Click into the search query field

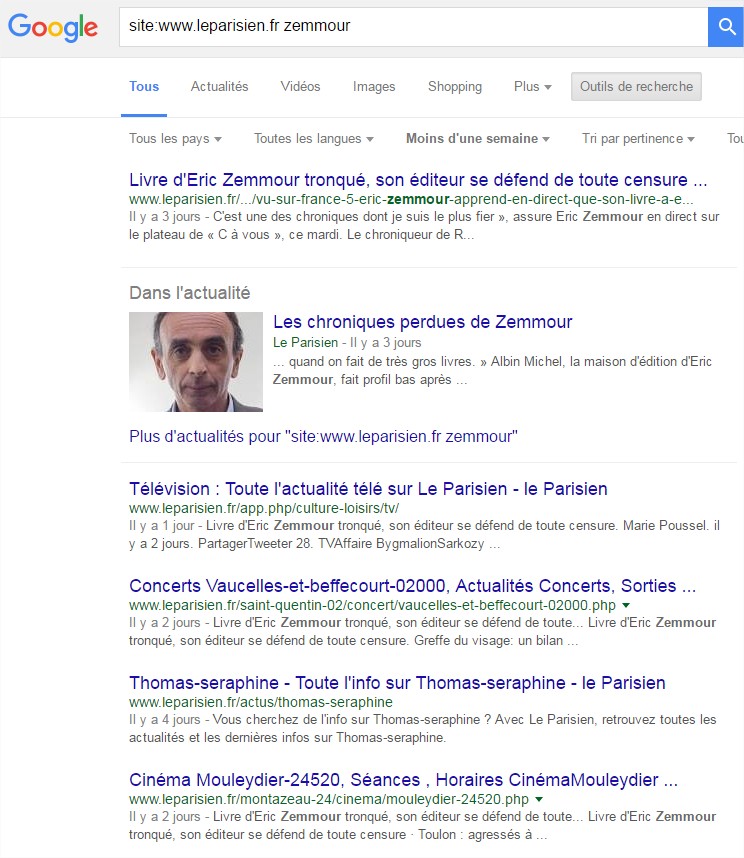click(413, 27)
